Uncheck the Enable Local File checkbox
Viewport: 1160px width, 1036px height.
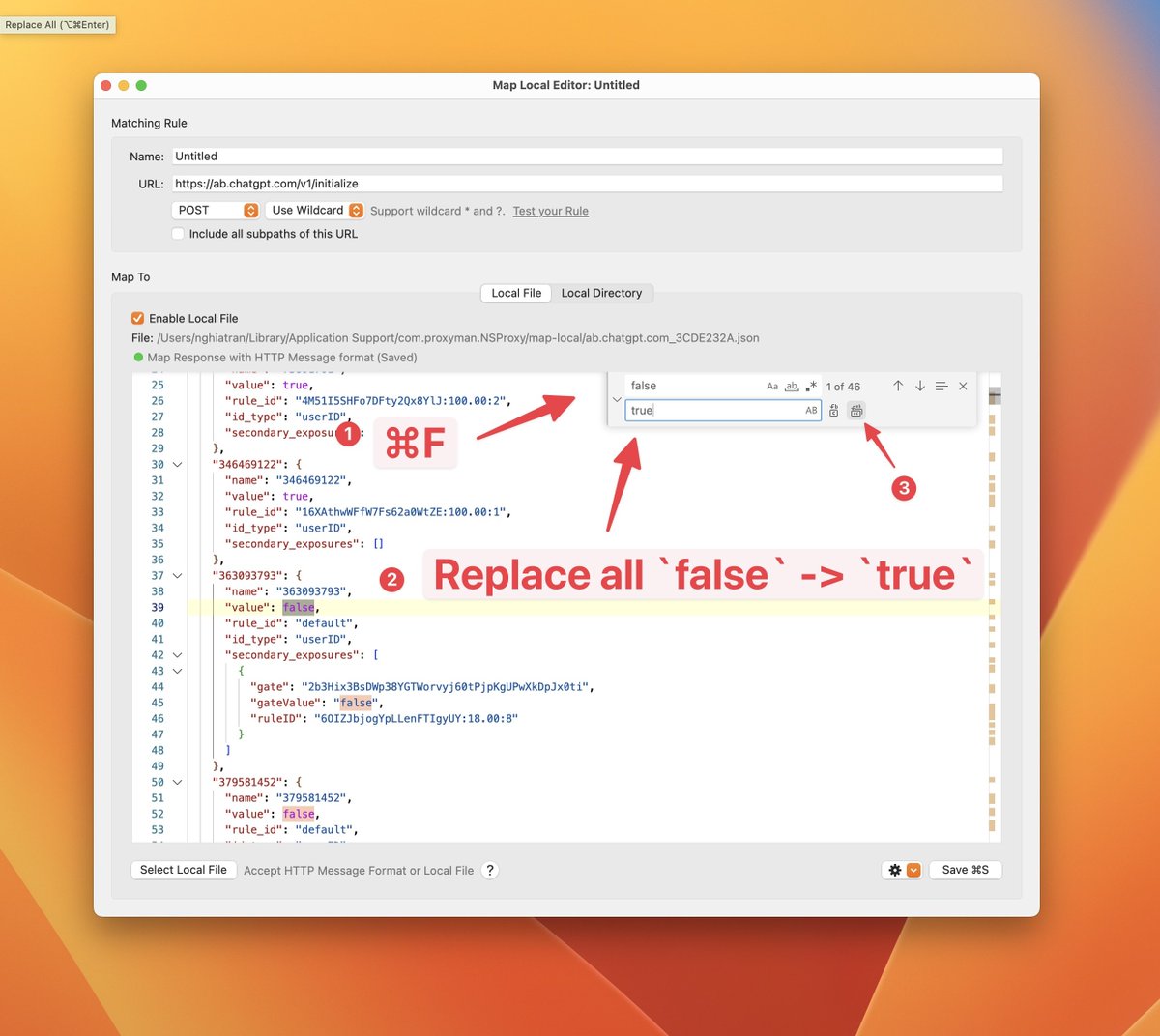tap(137, 318)
